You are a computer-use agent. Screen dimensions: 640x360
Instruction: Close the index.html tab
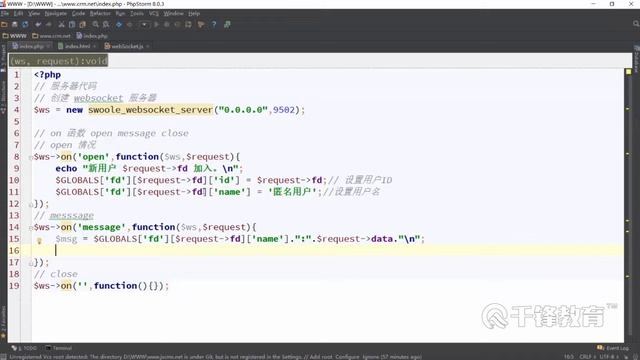(x=95, y=47)
